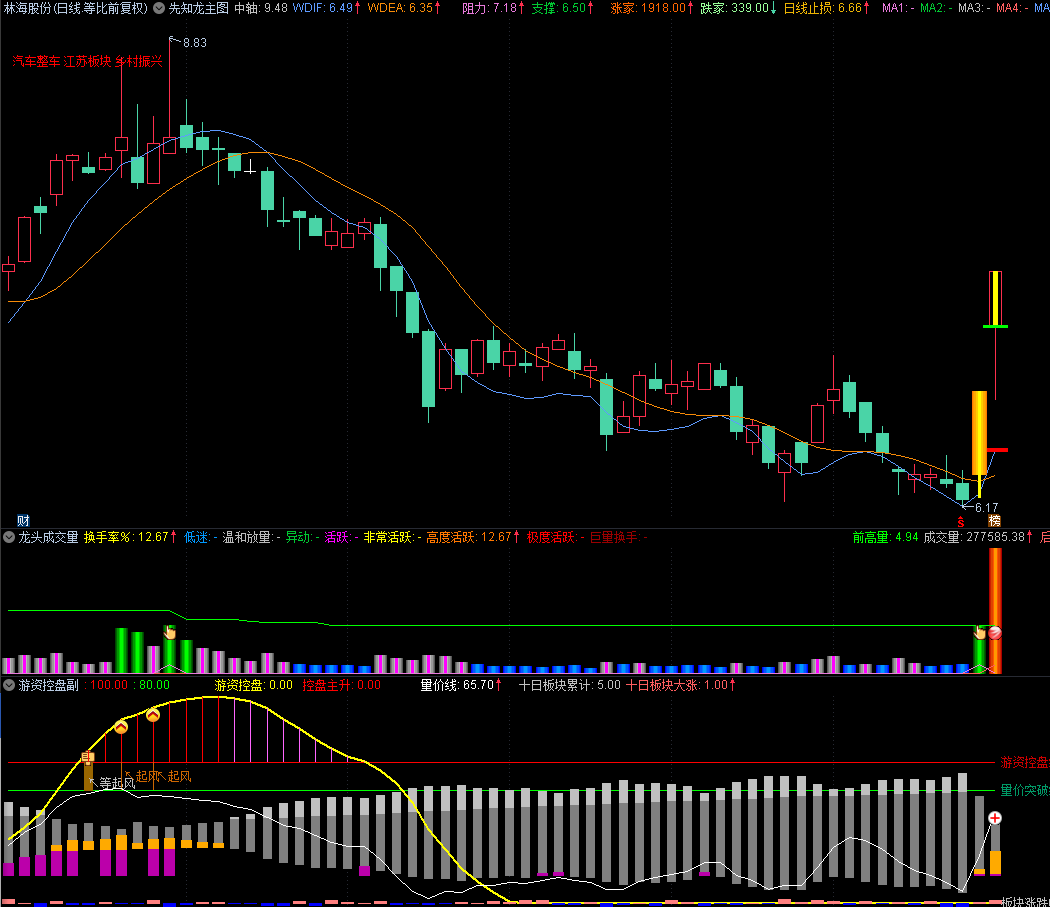Click the 6.17 low price marker

[985, 507]
